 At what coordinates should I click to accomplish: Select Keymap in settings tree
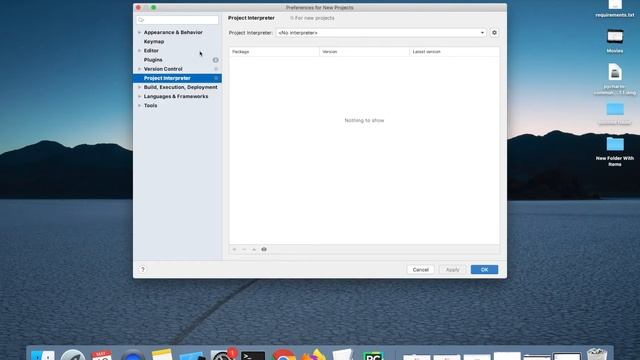pyautogui.click(x=154, y=42)
